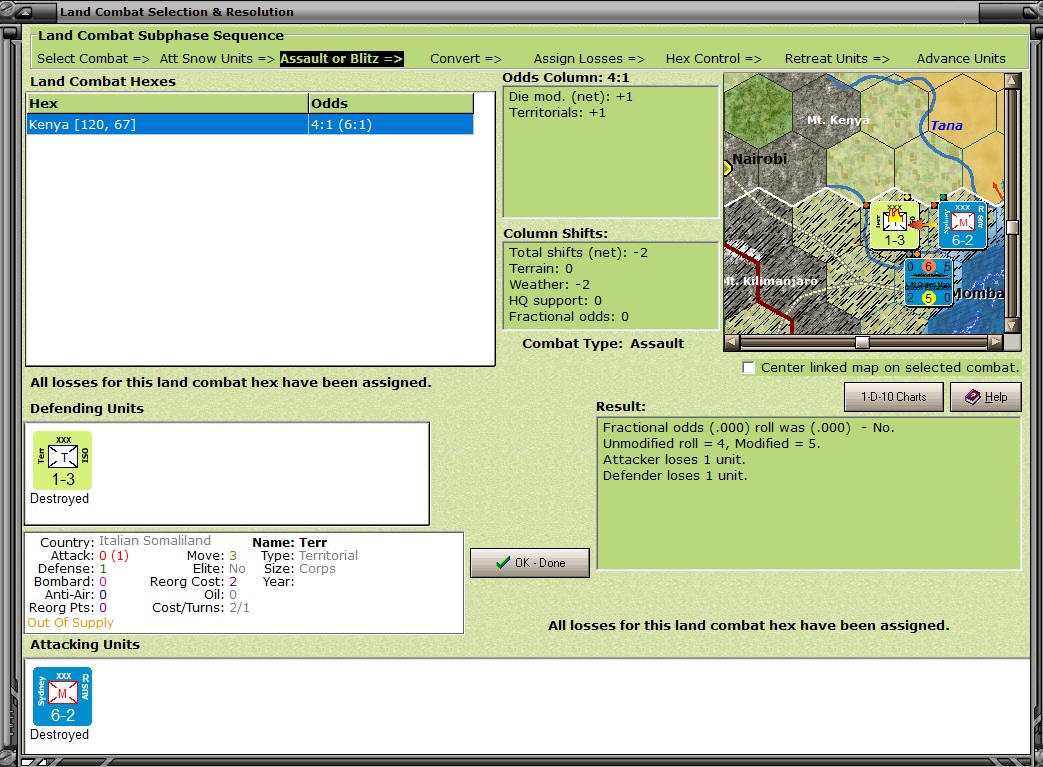Click the map vertical scrollbar thumb

(1012, 228)
